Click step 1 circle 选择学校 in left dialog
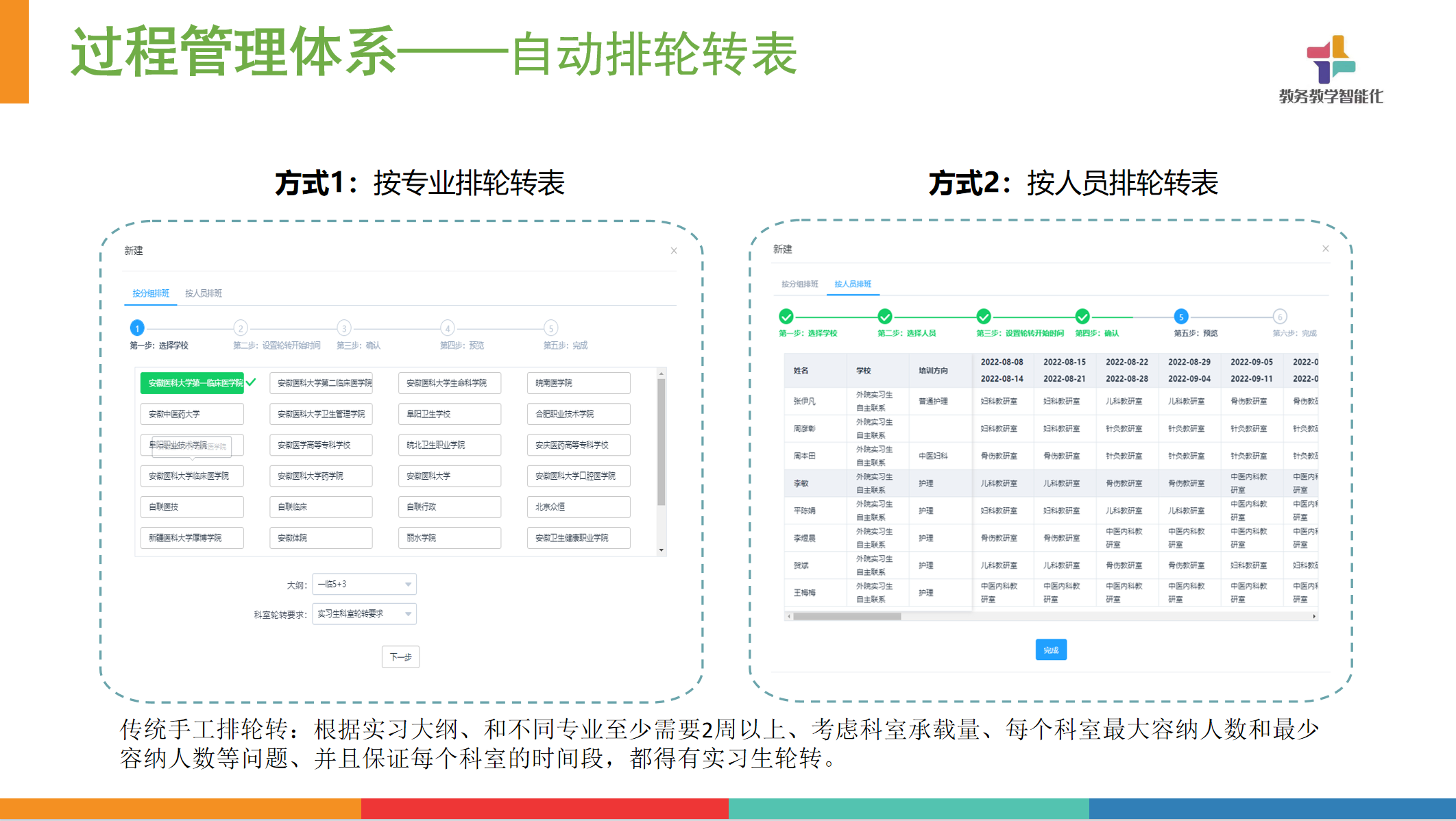The height and width of the screenshot is (821, 1456). pos(137,328)
